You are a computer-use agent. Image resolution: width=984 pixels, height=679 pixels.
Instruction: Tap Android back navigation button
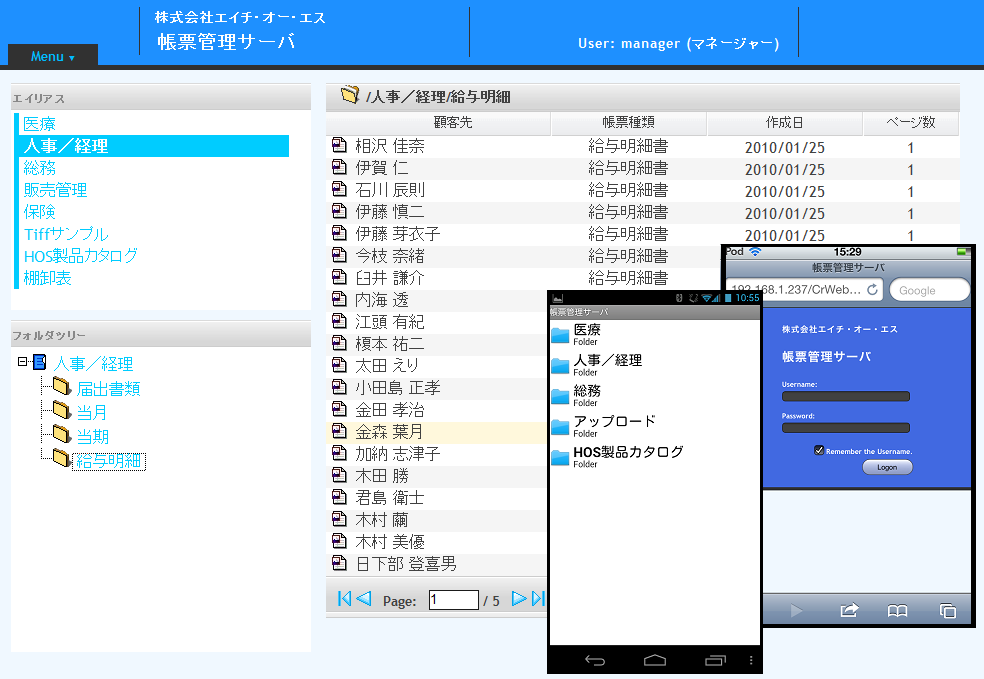click(x=595, y=660)
